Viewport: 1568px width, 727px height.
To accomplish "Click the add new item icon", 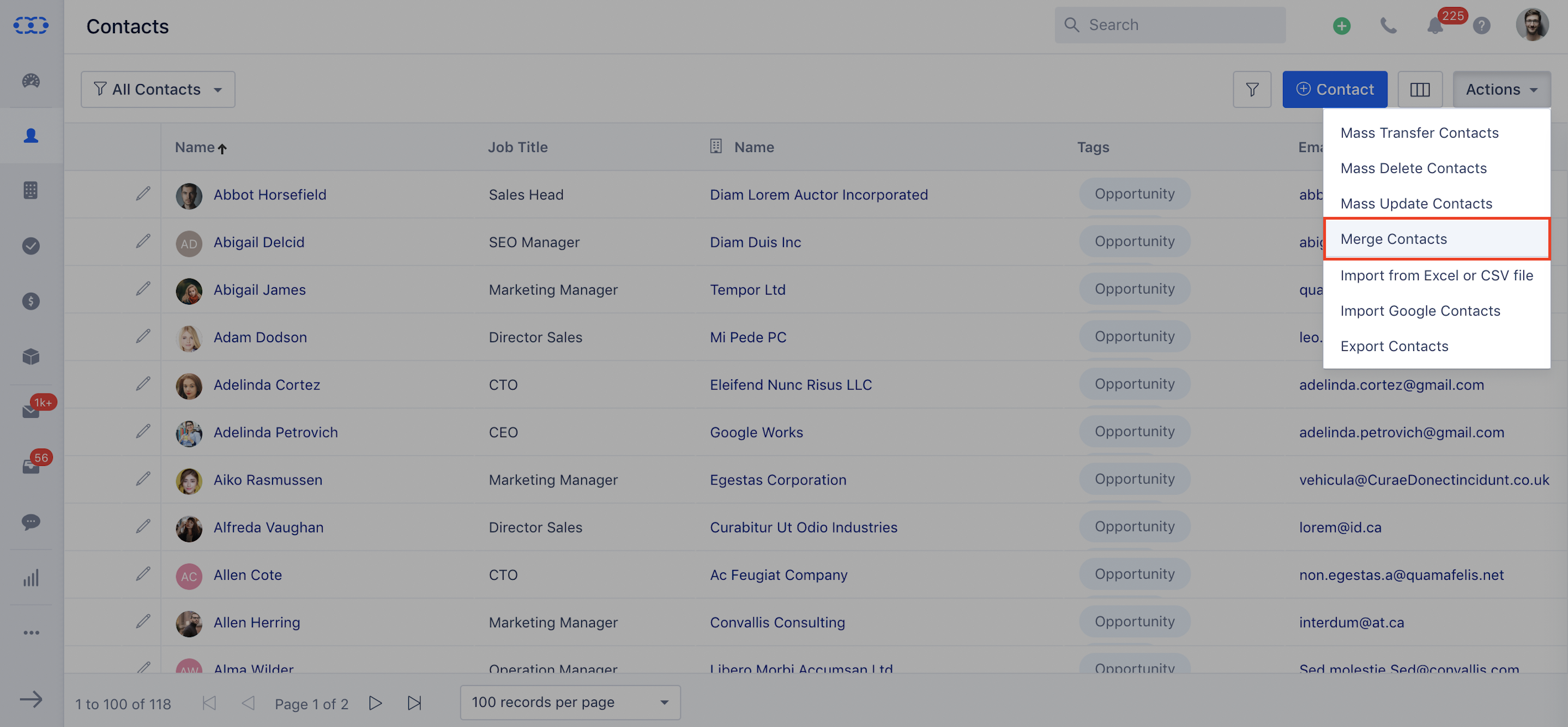I will coord(1342,26).
